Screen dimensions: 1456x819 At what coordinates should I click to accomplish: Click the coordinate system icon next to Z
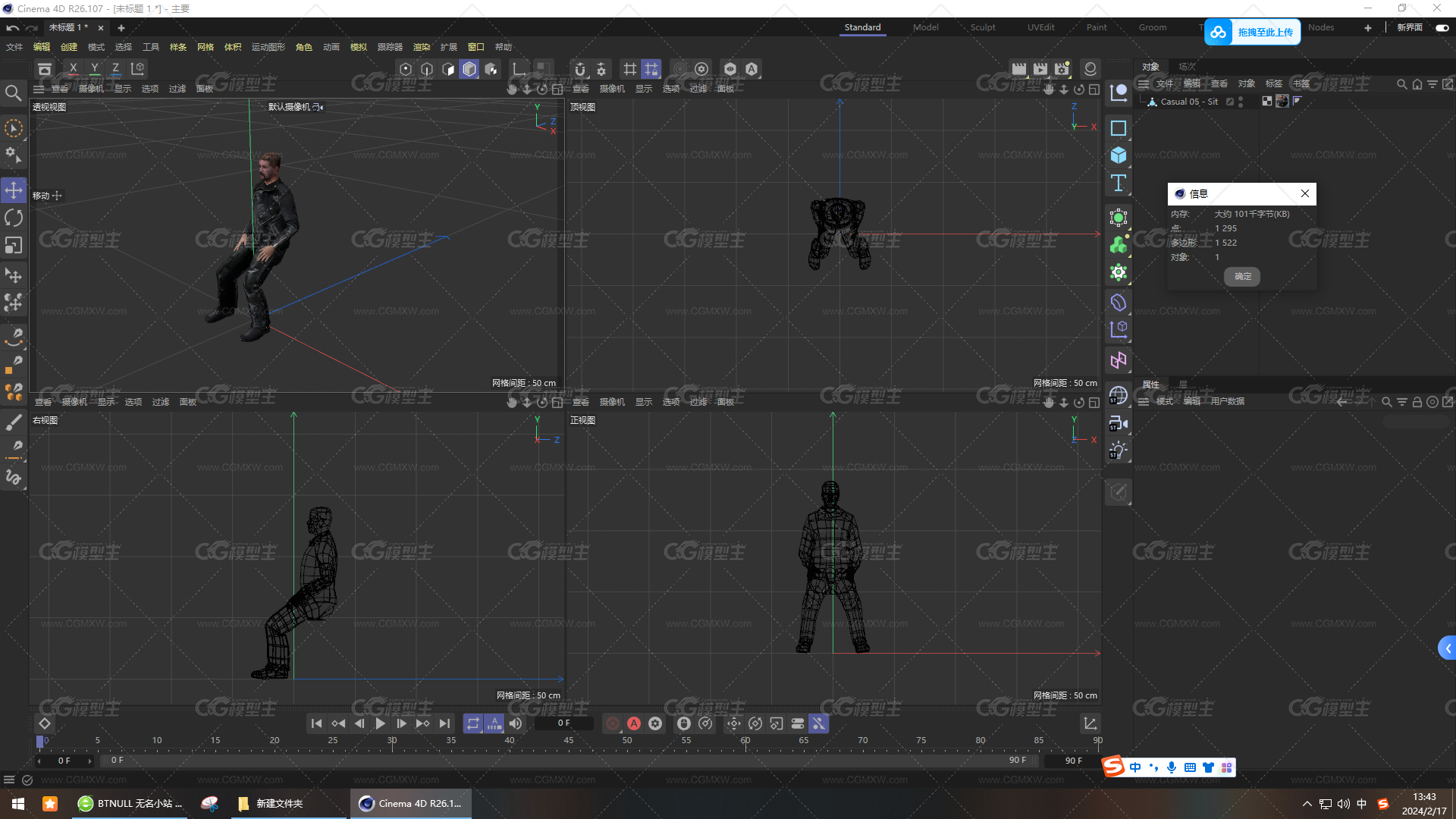(137, 69)
